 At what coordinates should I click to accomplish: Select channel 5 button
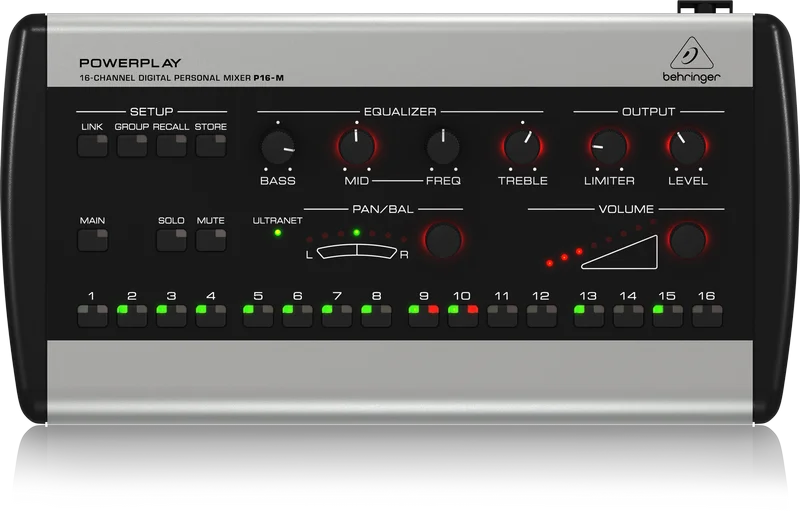tap(258, 315)
